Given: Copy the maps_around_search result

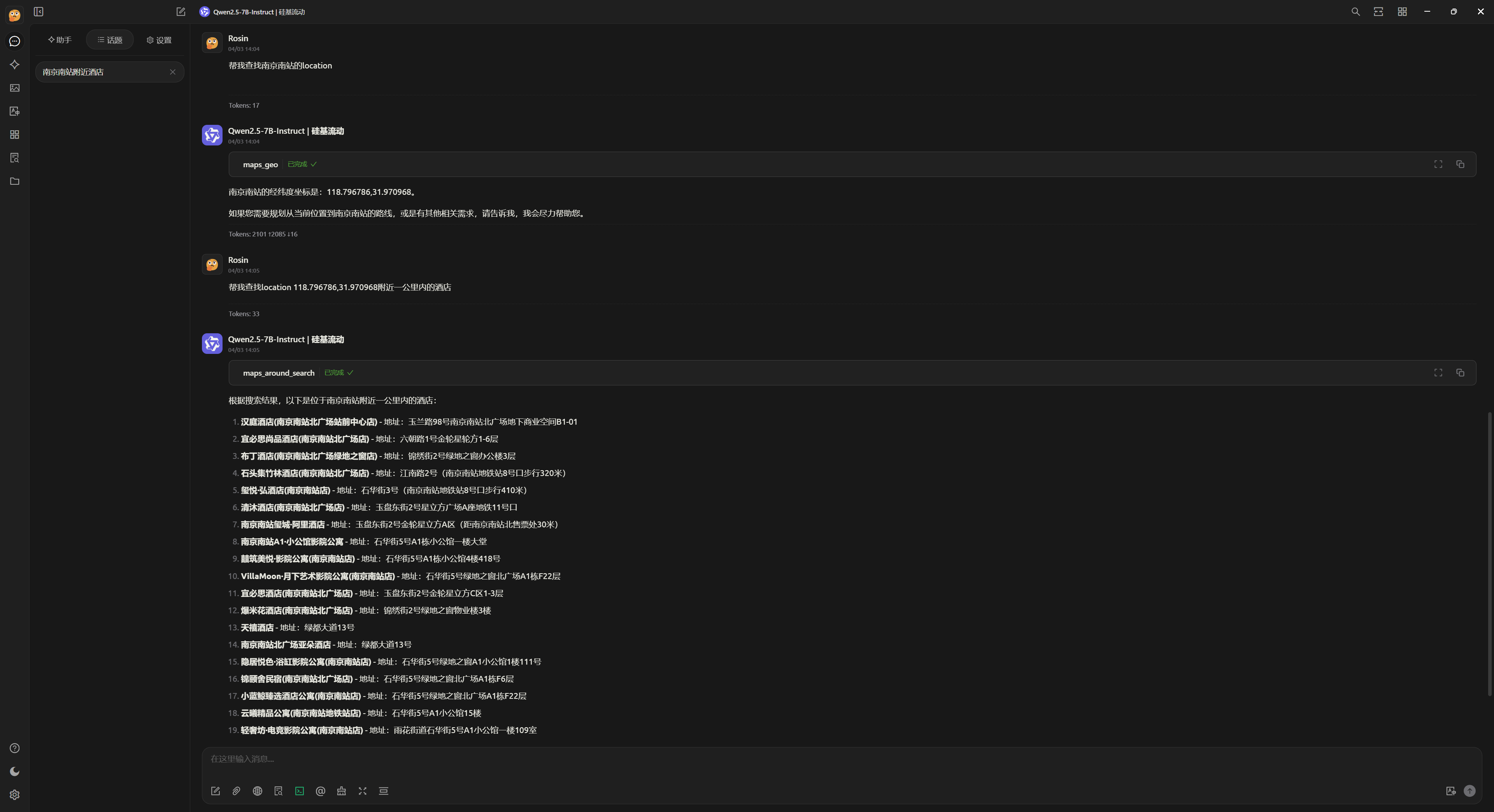Looking at the screenshot, I should click(x=1460, y=373).
